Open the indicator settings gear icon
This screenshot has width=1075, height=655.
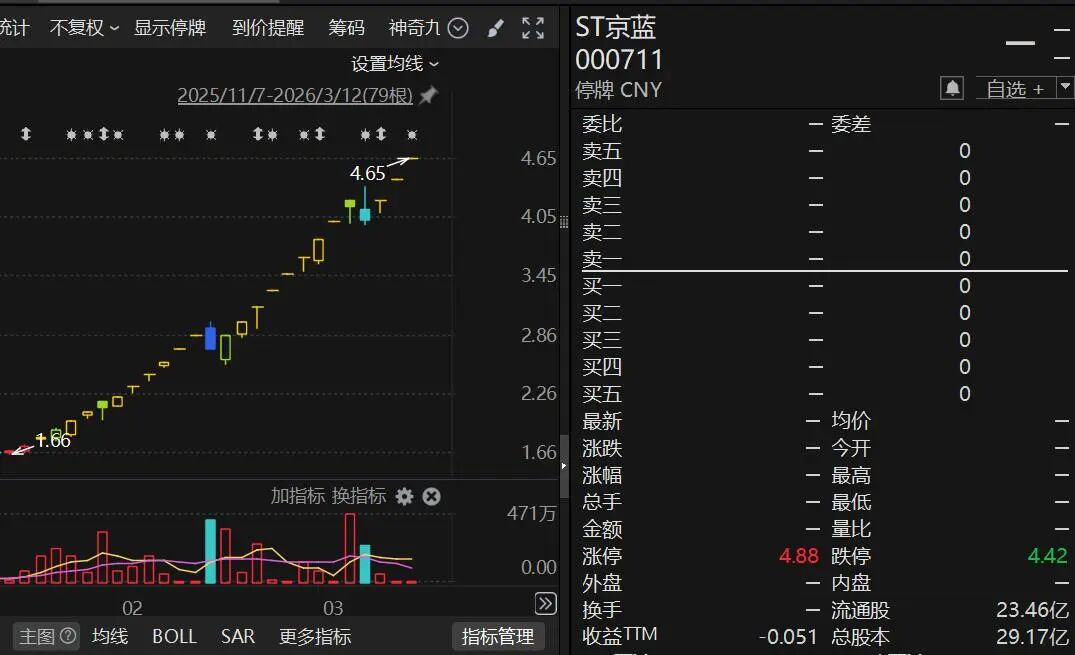[405, 496]
